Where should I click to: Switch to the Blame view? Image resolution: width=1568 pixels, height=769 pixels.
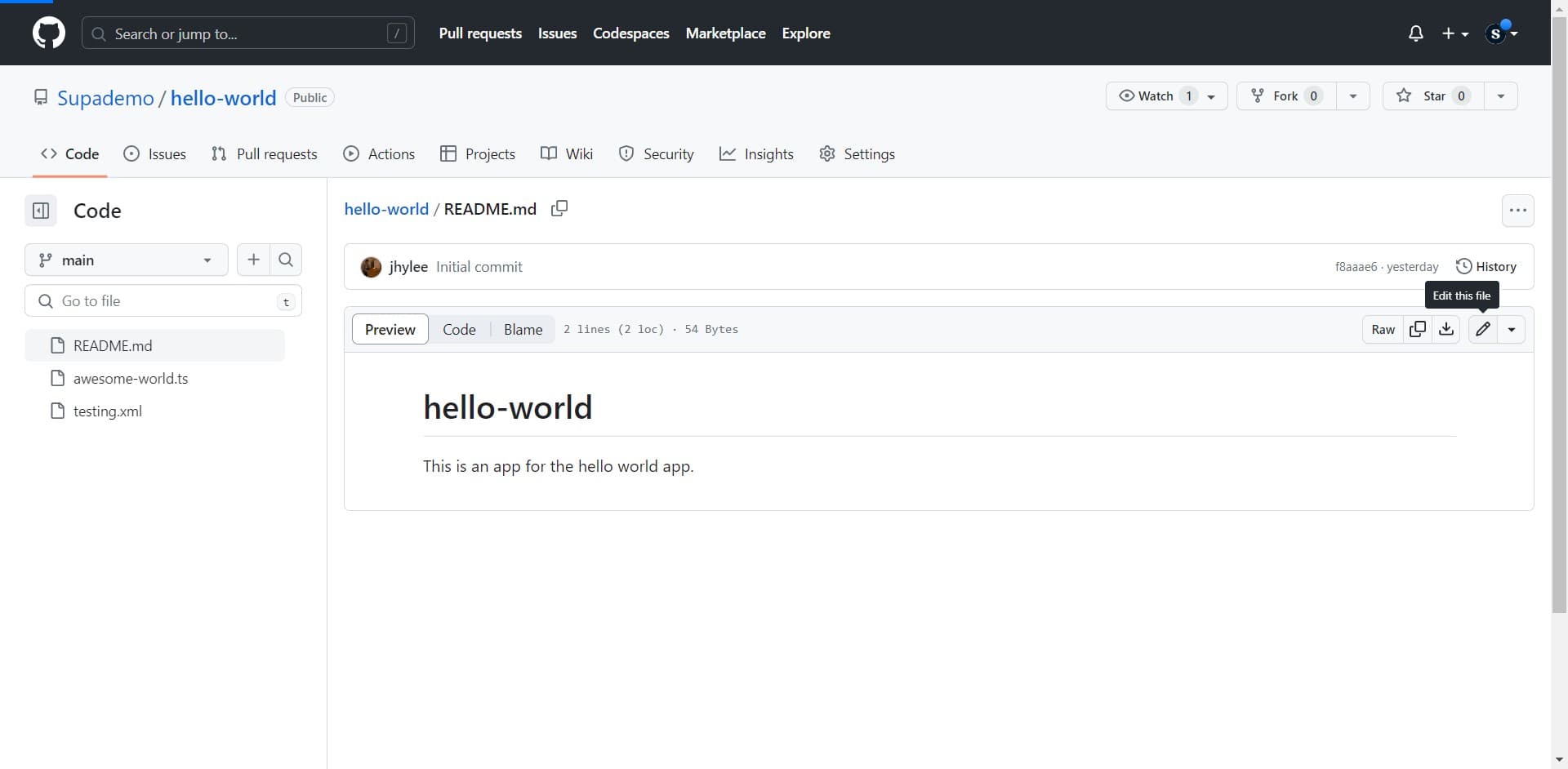tap(523, 329)
